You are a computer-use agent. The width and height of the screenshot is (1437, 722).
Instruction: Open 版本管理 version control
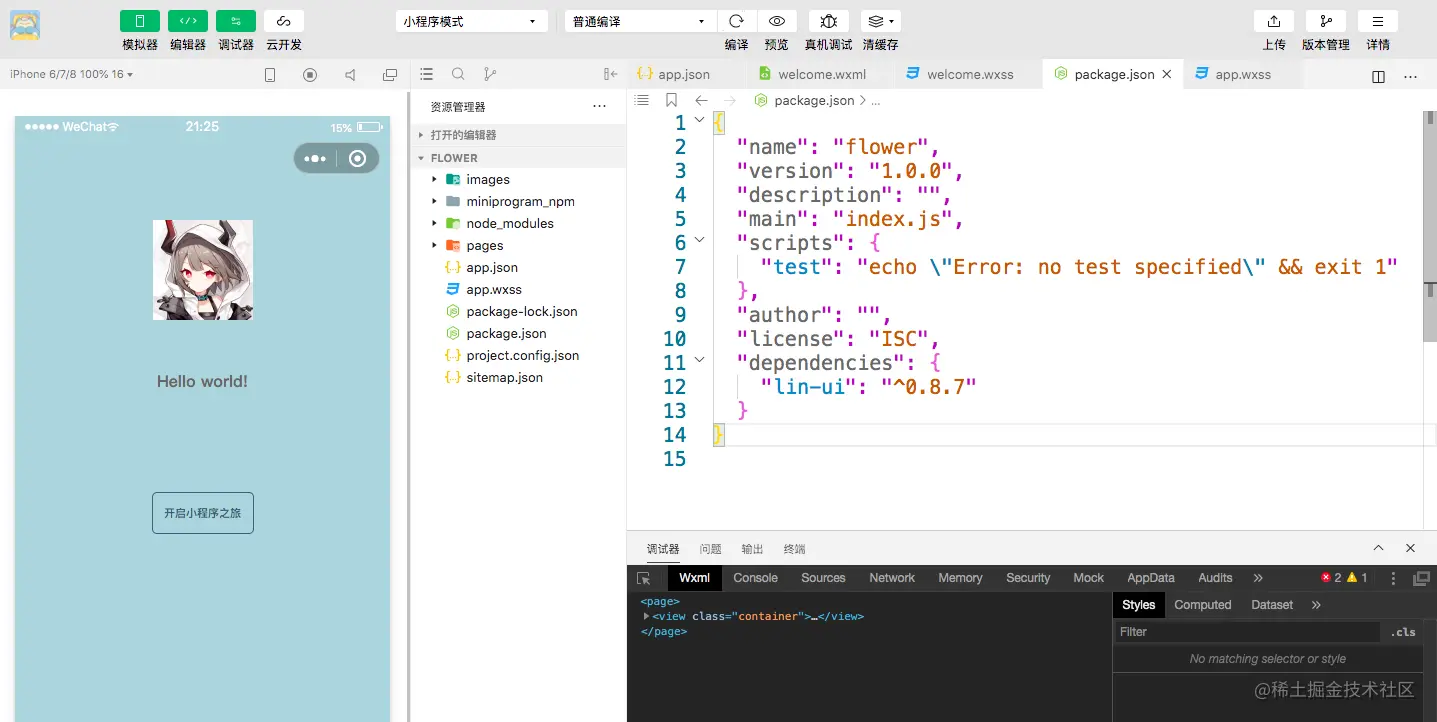pos(1326,21)
